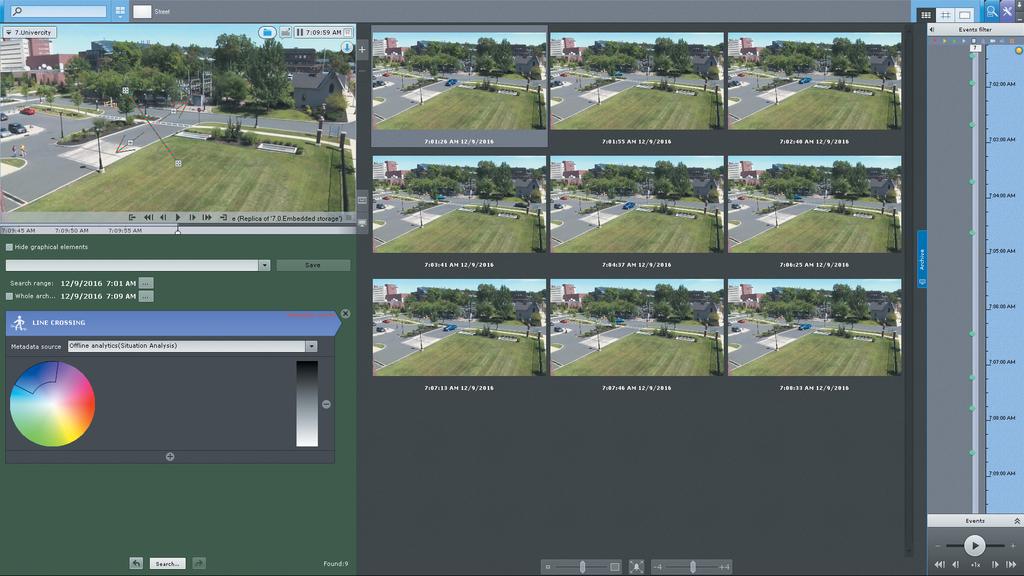Collapse the Events filter panel arrow

tap(932, 29)
